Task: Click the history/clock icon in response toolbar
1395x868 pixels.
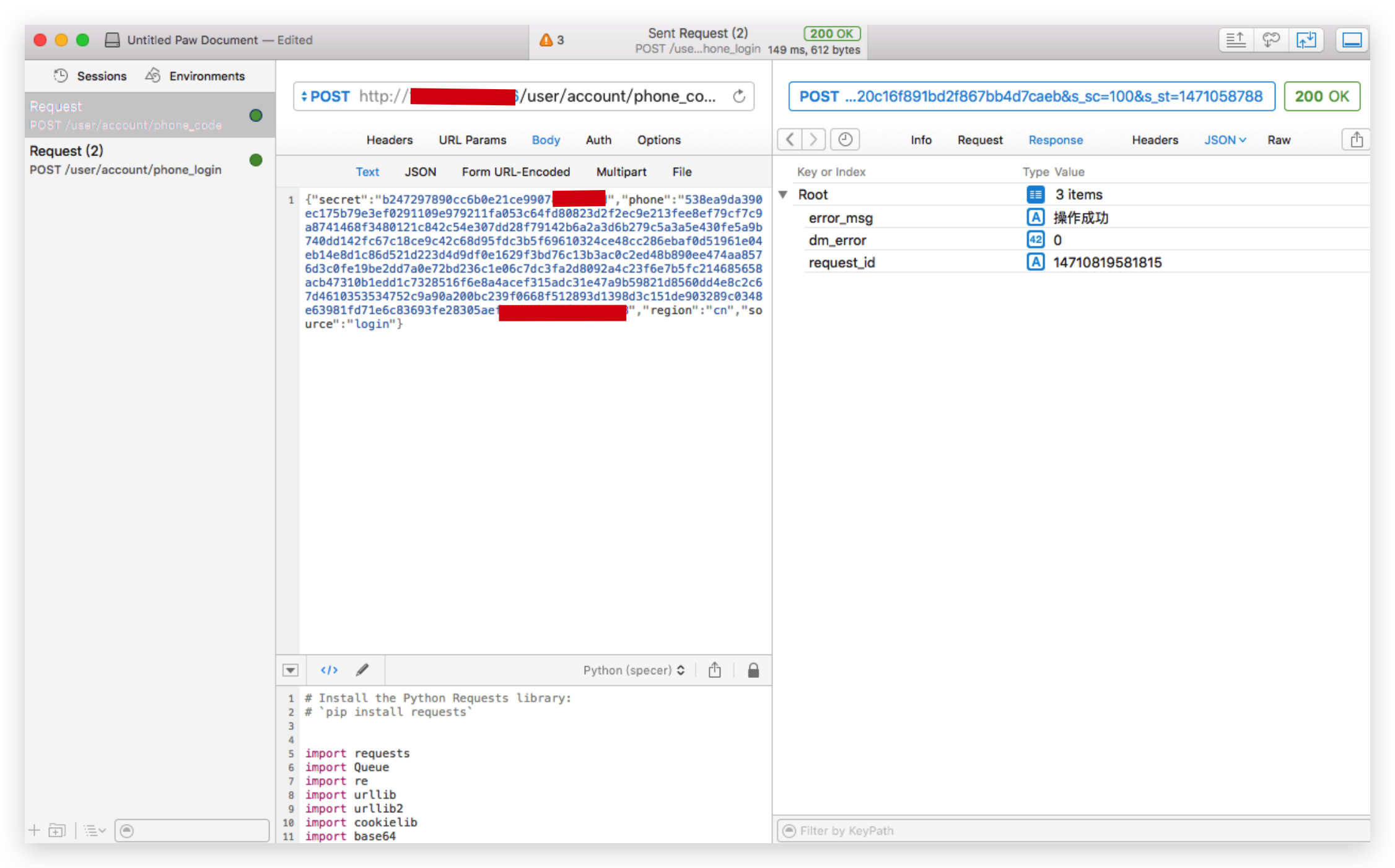Action: point(844,139)
